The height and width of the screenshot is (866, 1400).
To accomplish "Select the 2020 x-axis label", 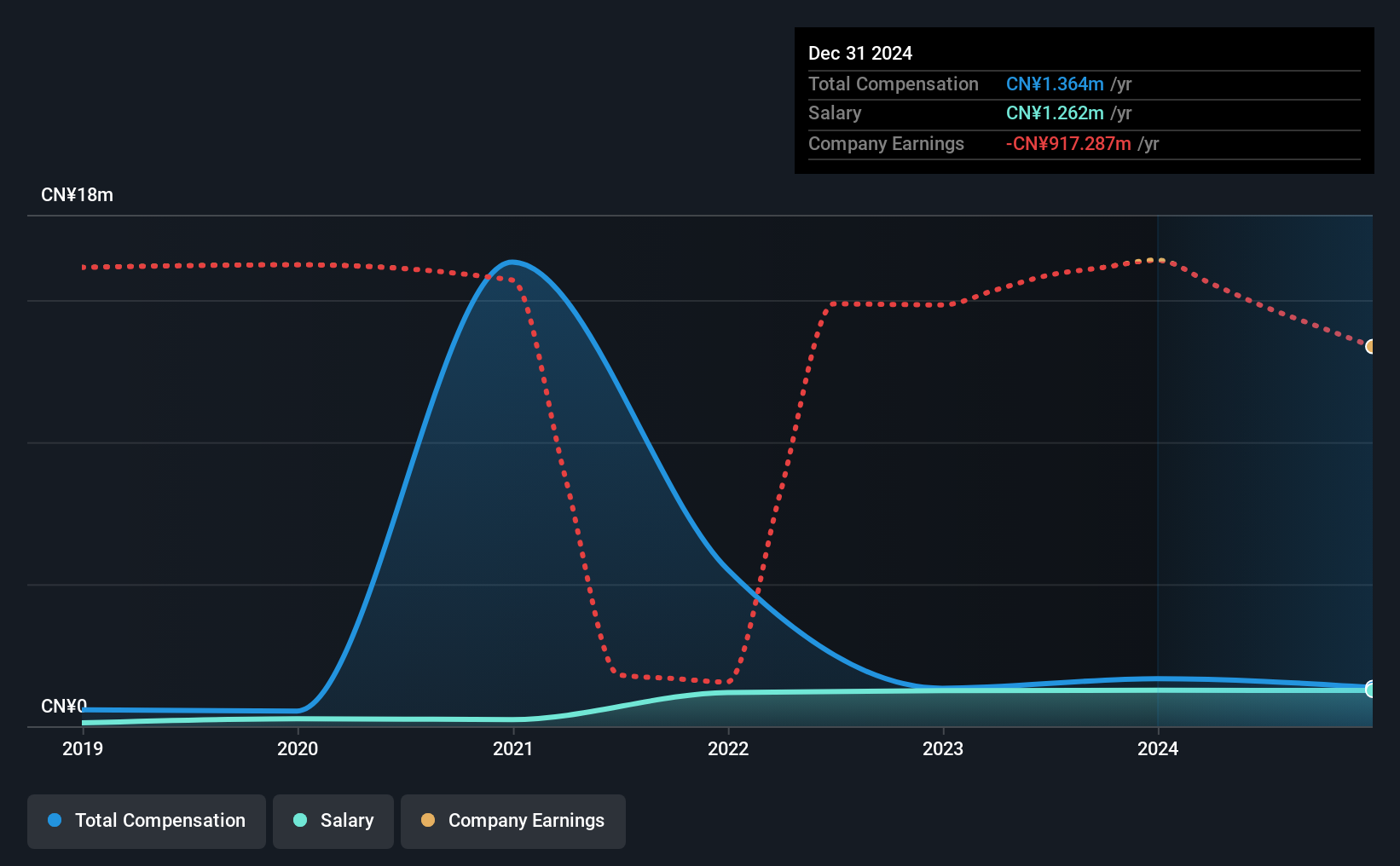I will coord(298,748).
